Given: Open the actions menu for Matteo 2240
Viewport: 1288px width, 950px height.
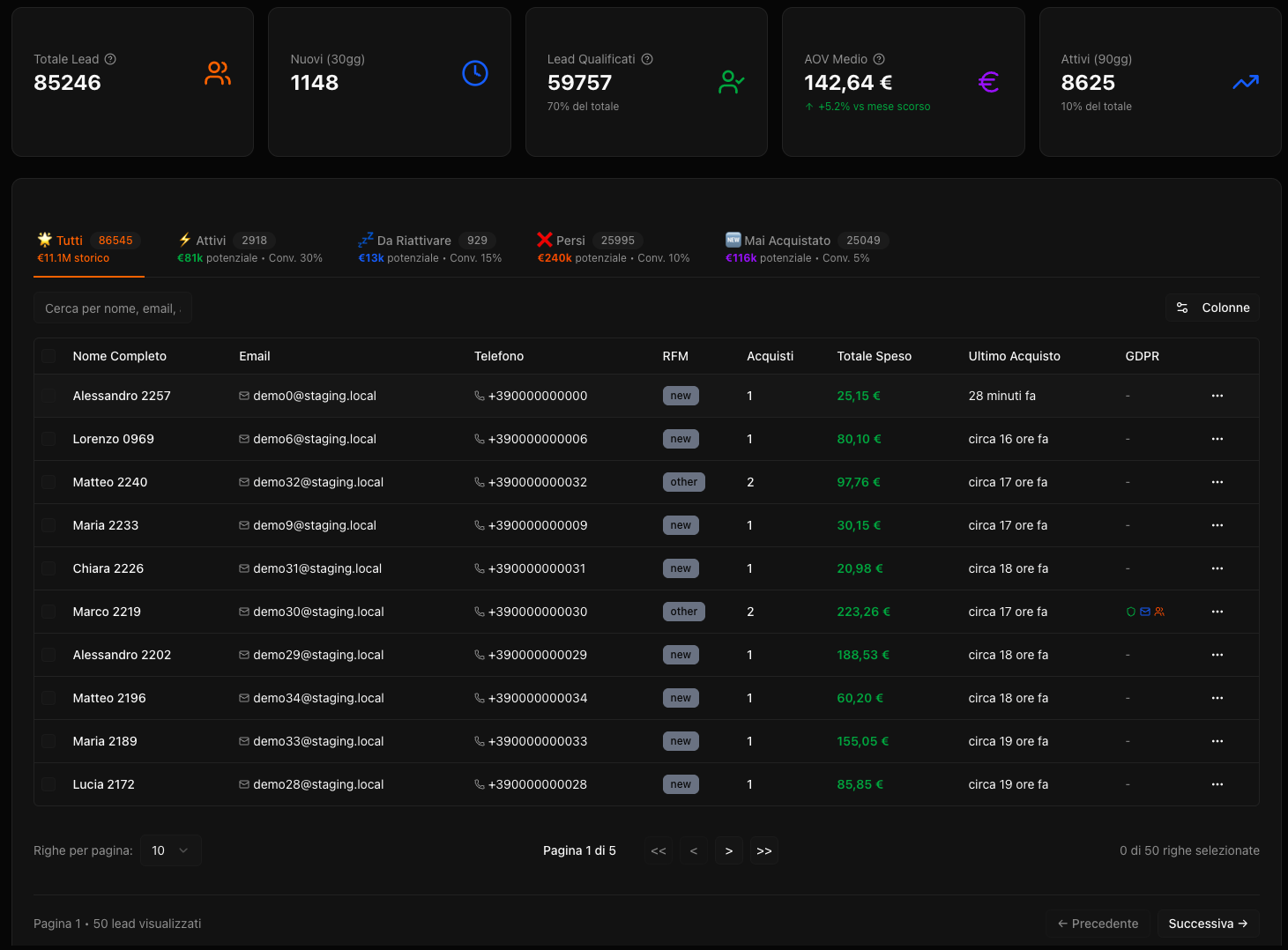Looking at the screenshot, I should pos(1217,482).
